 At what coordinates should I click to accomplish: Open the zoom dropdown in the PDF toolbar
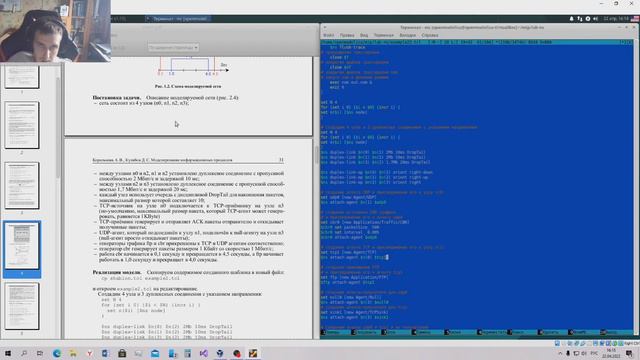pos(173,47)
